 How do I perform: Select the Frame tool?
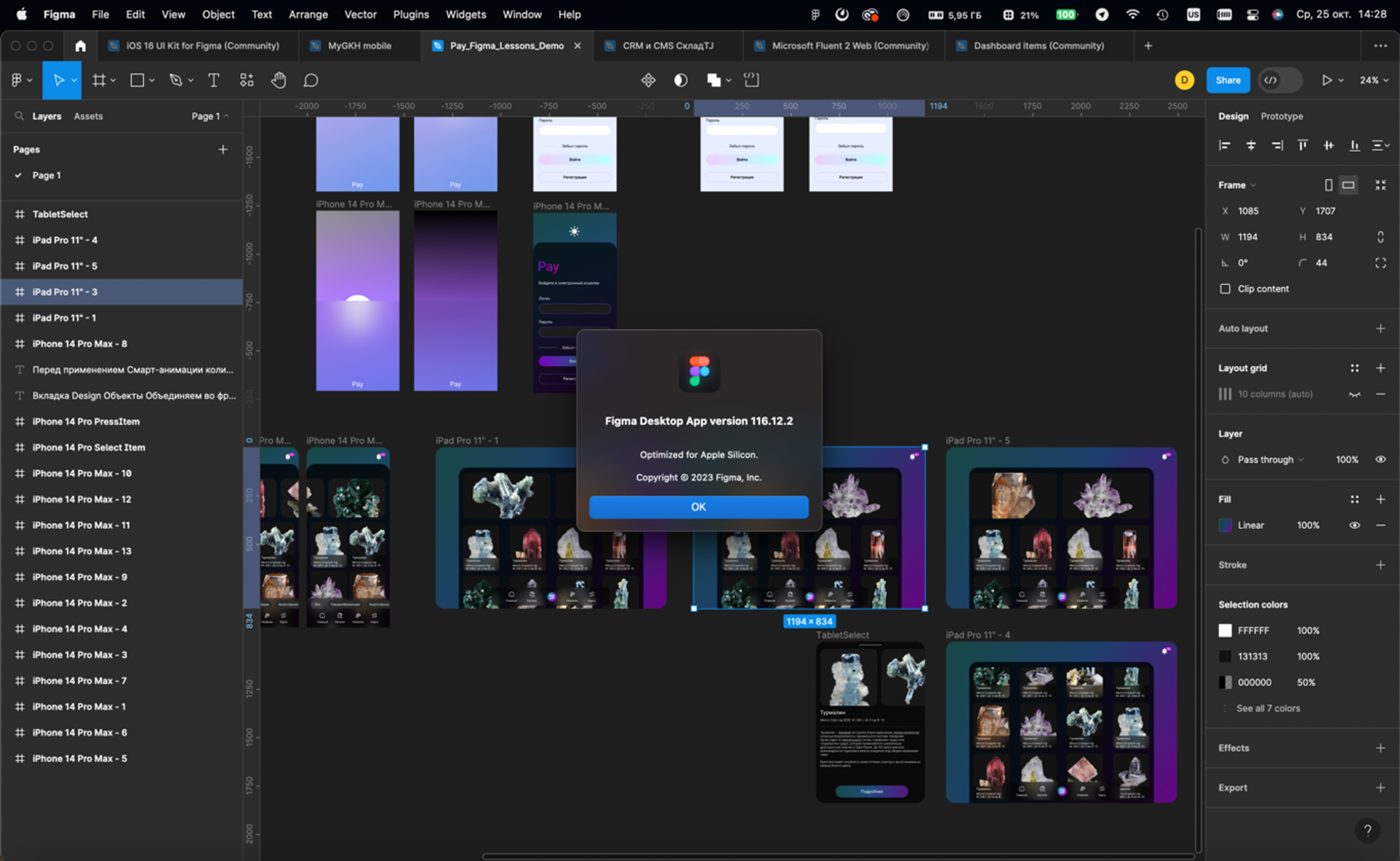tap(99, 80)
